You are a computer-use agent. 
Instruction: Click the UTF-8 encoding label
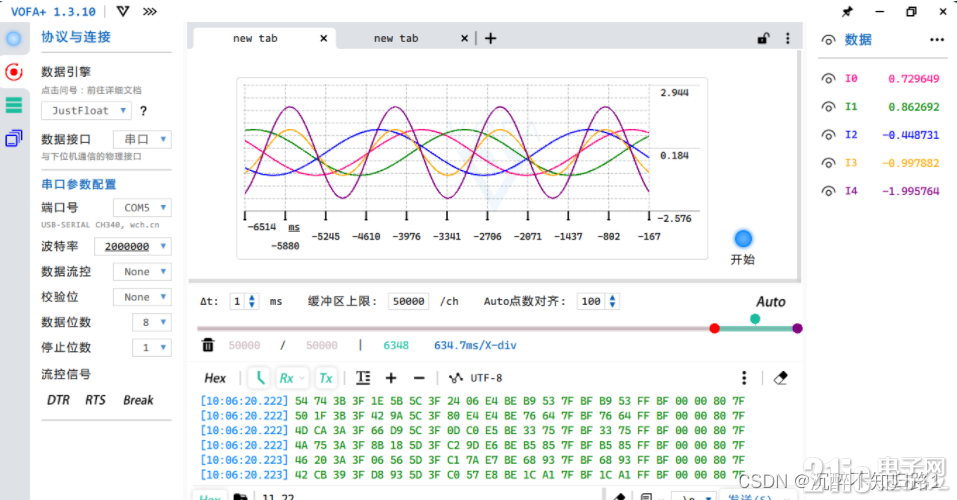point(486,378)
